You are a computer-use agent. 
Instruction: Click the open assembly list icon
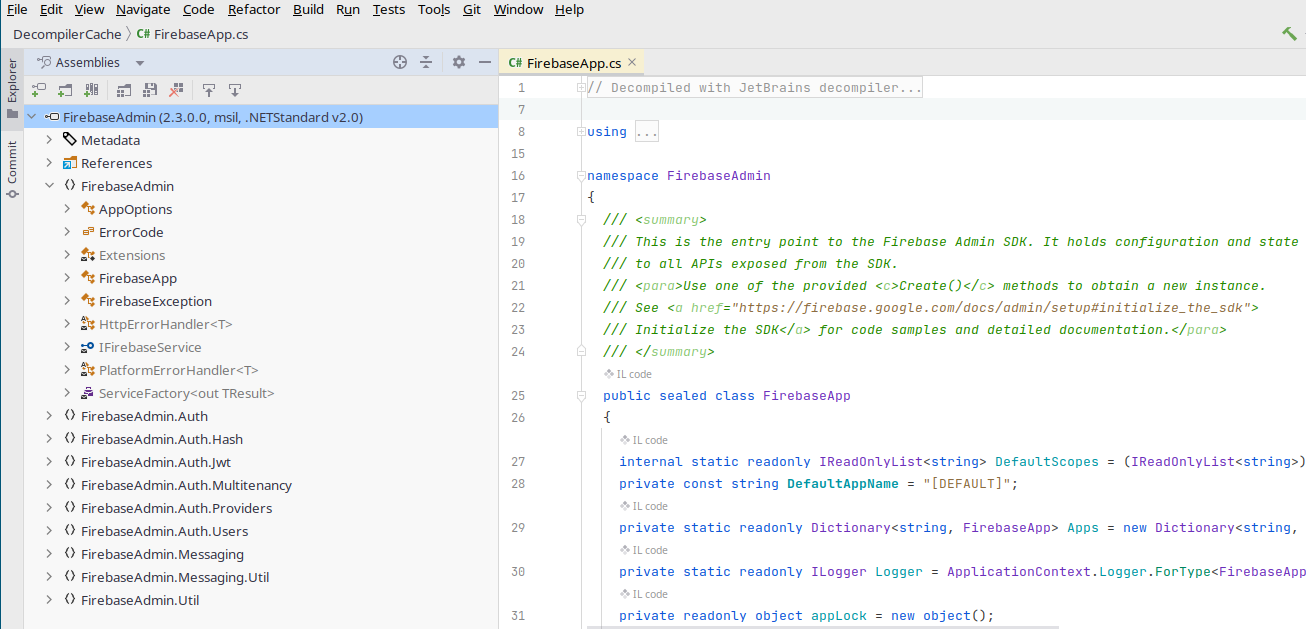coord(124,90)
